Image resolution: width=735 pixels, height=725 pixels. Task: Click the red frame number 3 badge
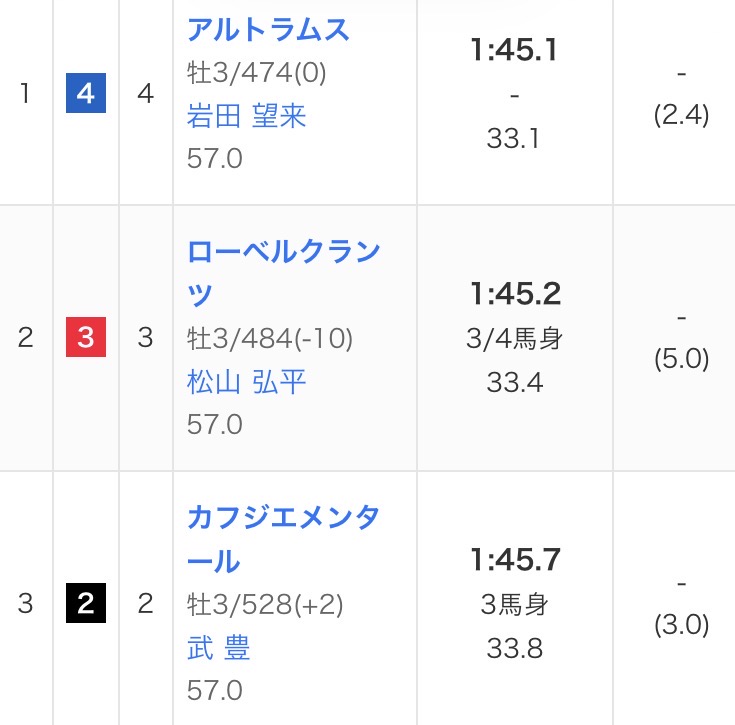[86, 338]
